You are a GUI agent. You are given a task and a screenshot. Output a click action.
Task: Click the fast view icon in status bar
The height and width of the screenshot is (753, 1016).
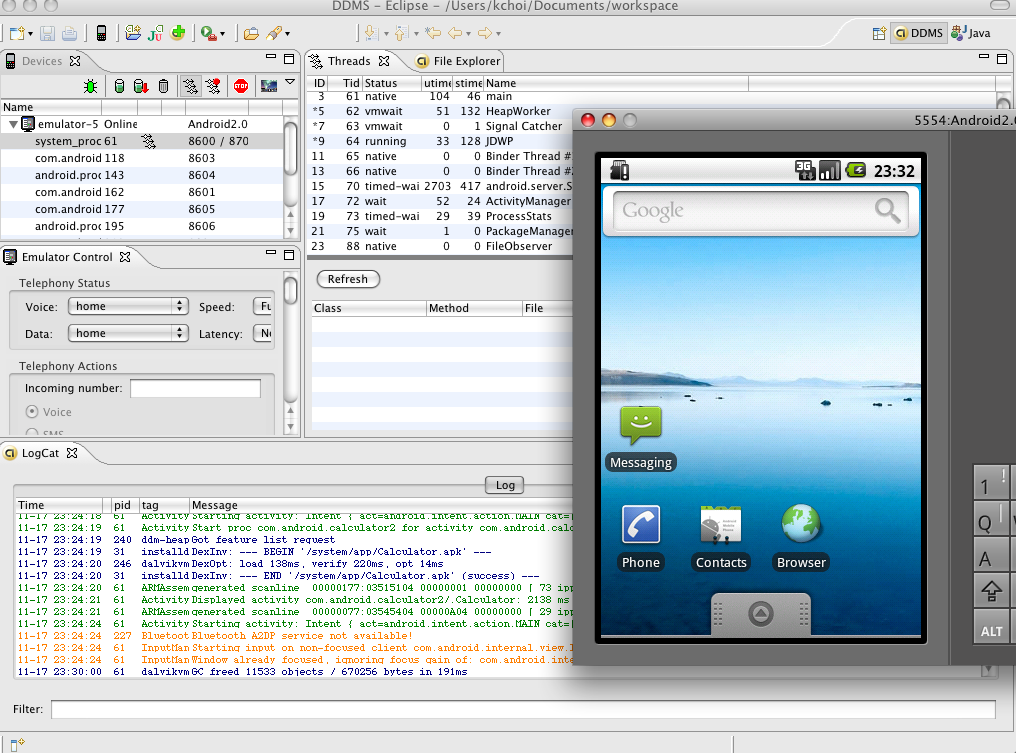click(x=17, y=745)
